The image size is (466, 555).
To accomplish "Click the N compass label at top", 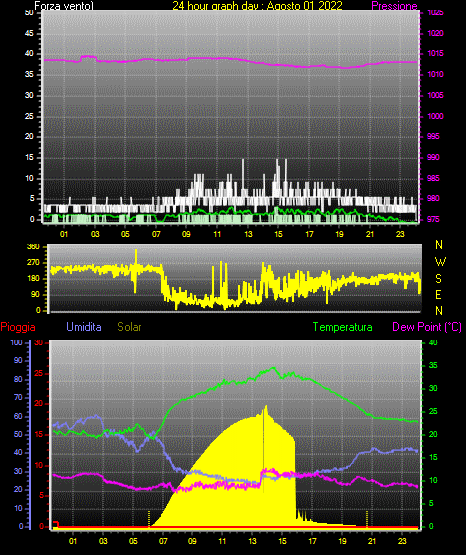I will [439, 245].
